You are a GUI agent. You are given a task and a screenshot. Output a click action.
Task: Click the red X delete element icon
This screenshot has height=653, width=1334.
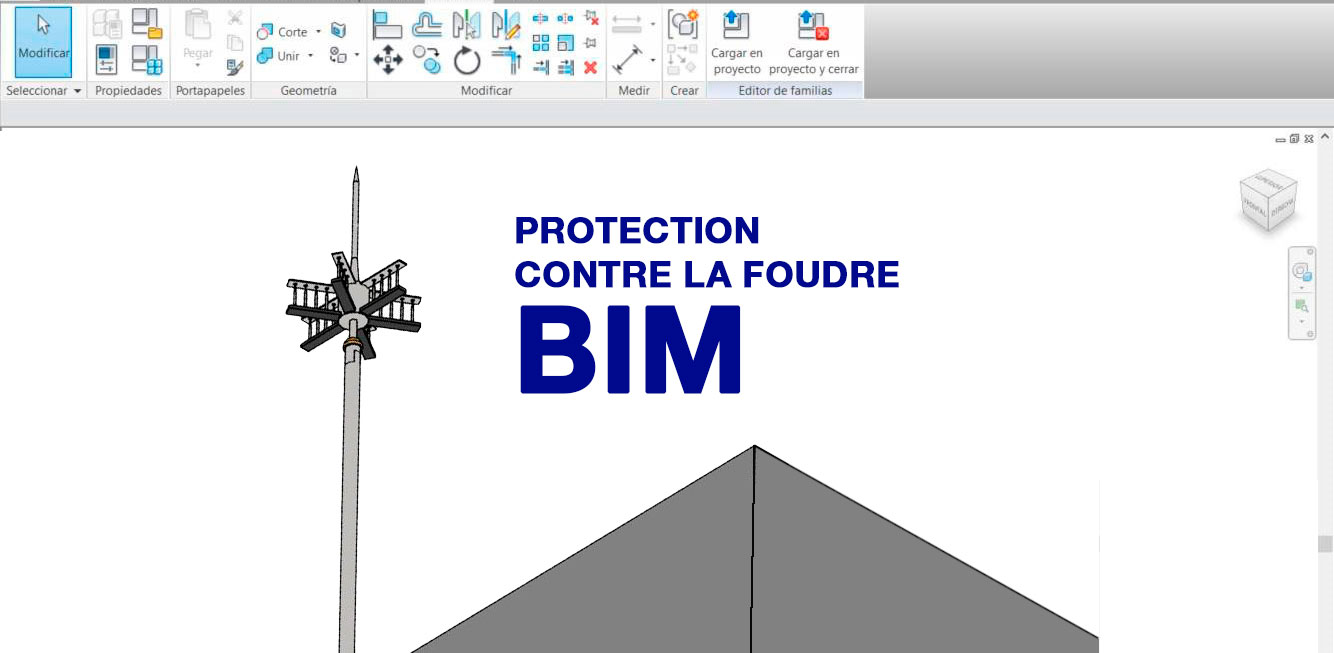click(590, 67)
